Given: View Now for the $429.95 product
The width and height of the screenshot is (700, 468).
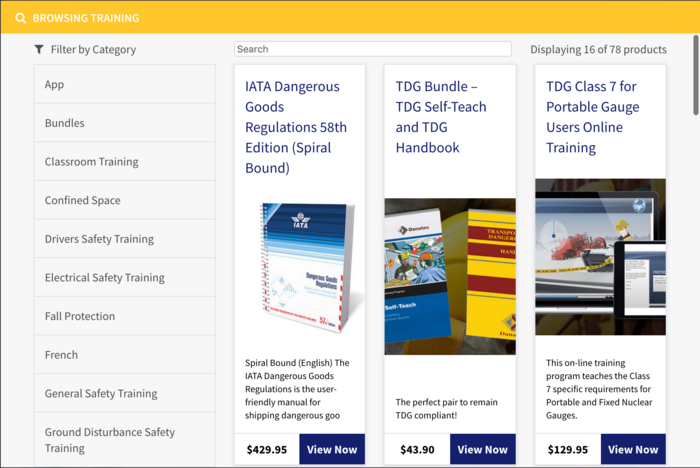Looking at the screenshot, I should tap(332, 449).
